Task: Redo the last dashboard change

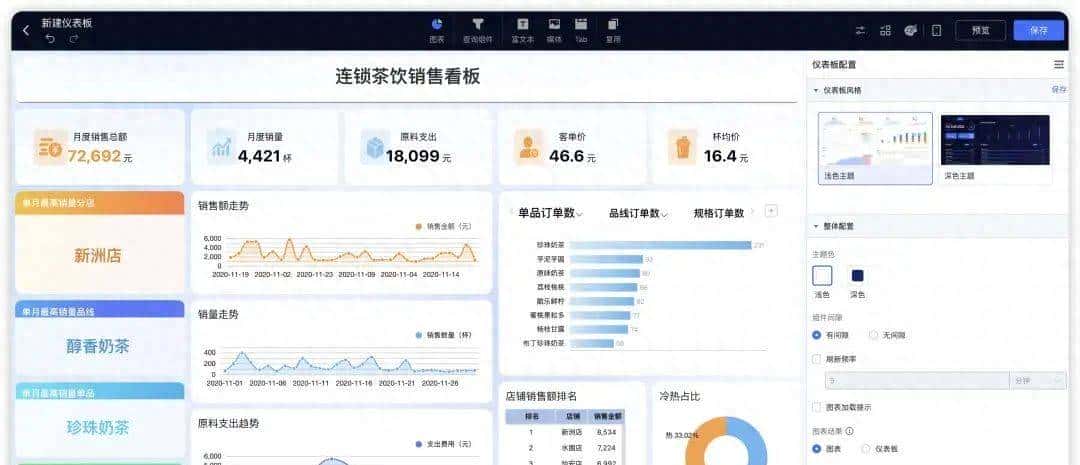Action: [73, 39]
